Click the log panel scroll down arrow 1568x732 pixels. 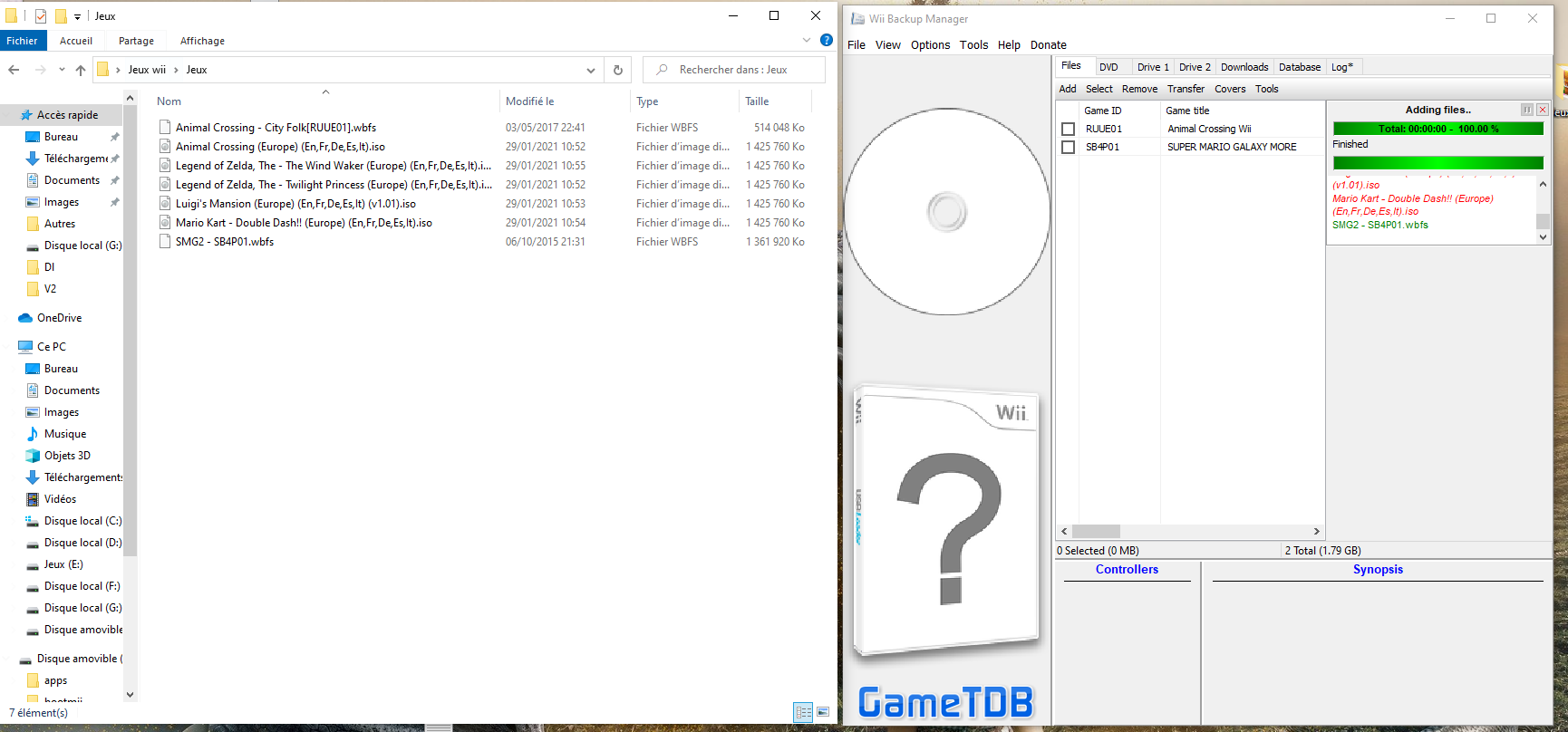(x=1544, y=237)
